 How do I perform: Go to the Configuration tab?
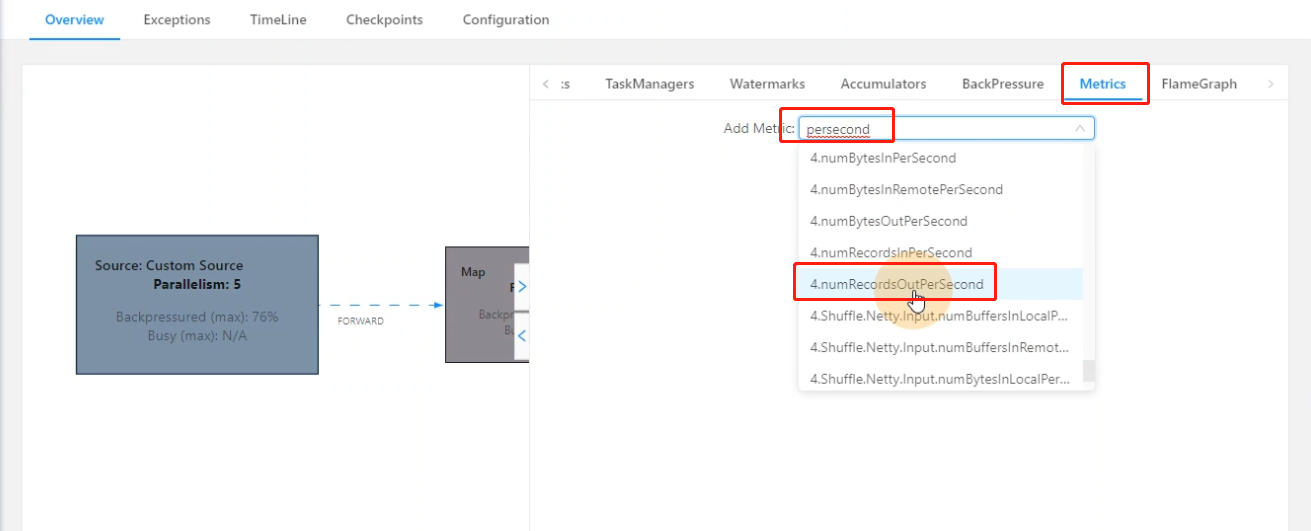tap(505, 20)
